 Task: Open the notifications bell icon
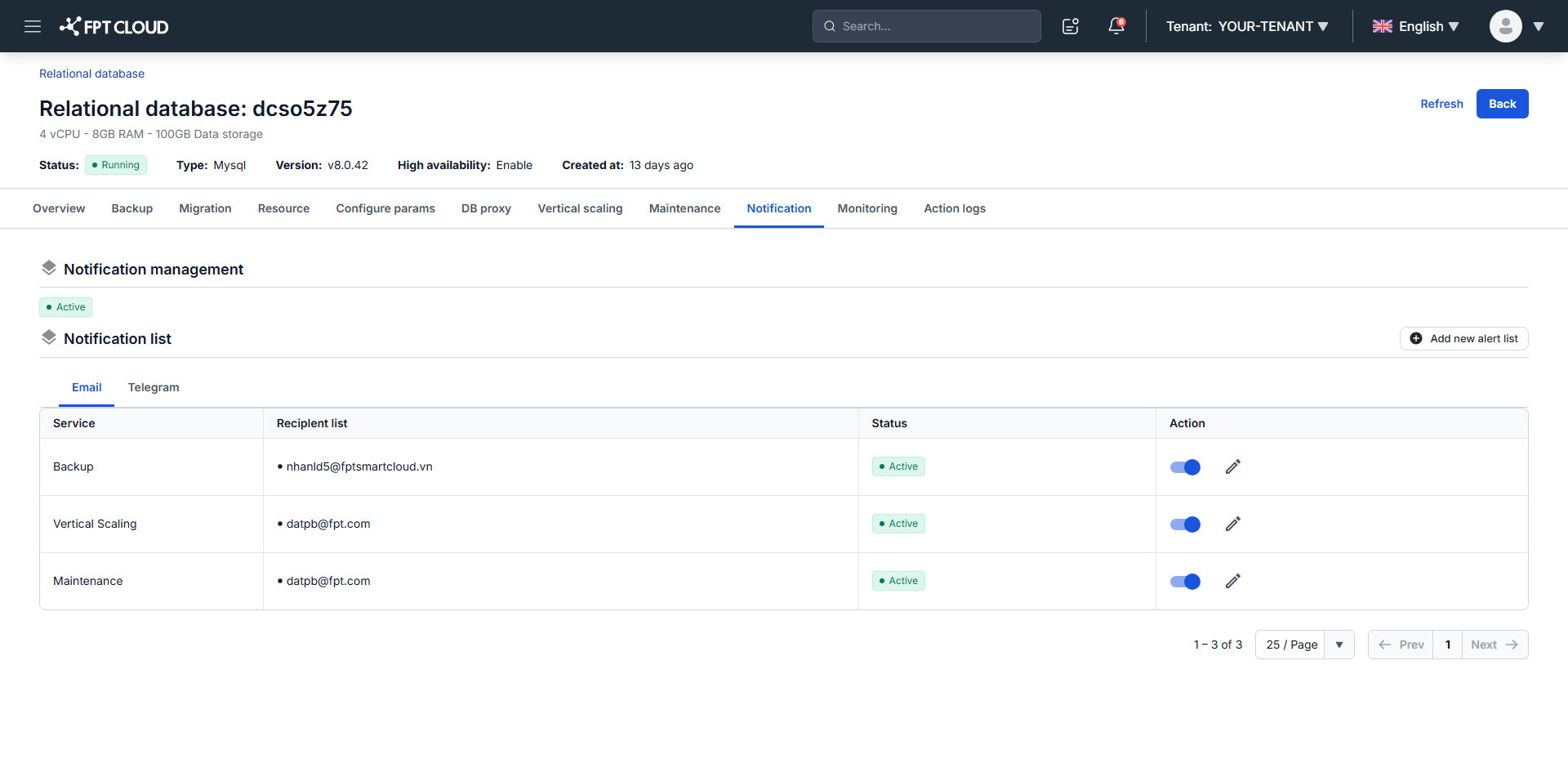pos(1116,26)
